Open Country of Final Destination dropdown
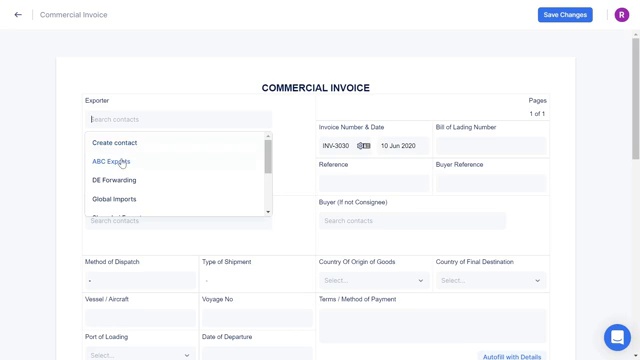Image resolution: width=640 pixels, height=360 pixels. click(x=491, y=280)
